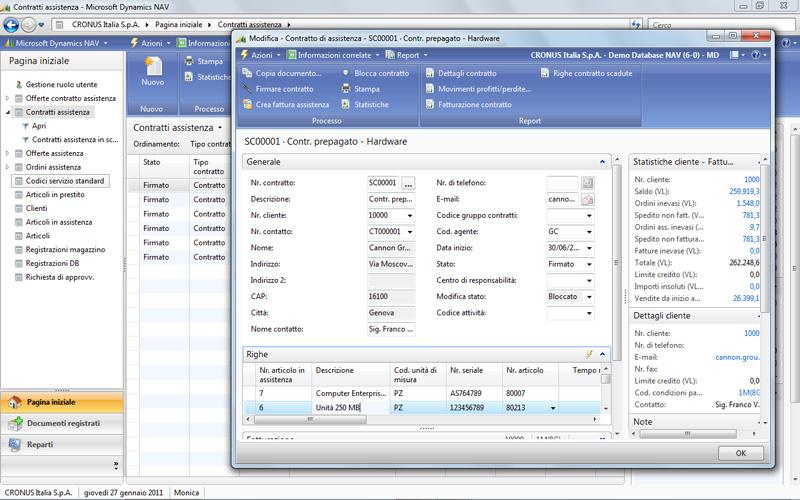Image resolution: width=800 pixels, height=500 pixels.
Task: Click the Righe contratto scadute icon
Action: [x=545, y=73]
